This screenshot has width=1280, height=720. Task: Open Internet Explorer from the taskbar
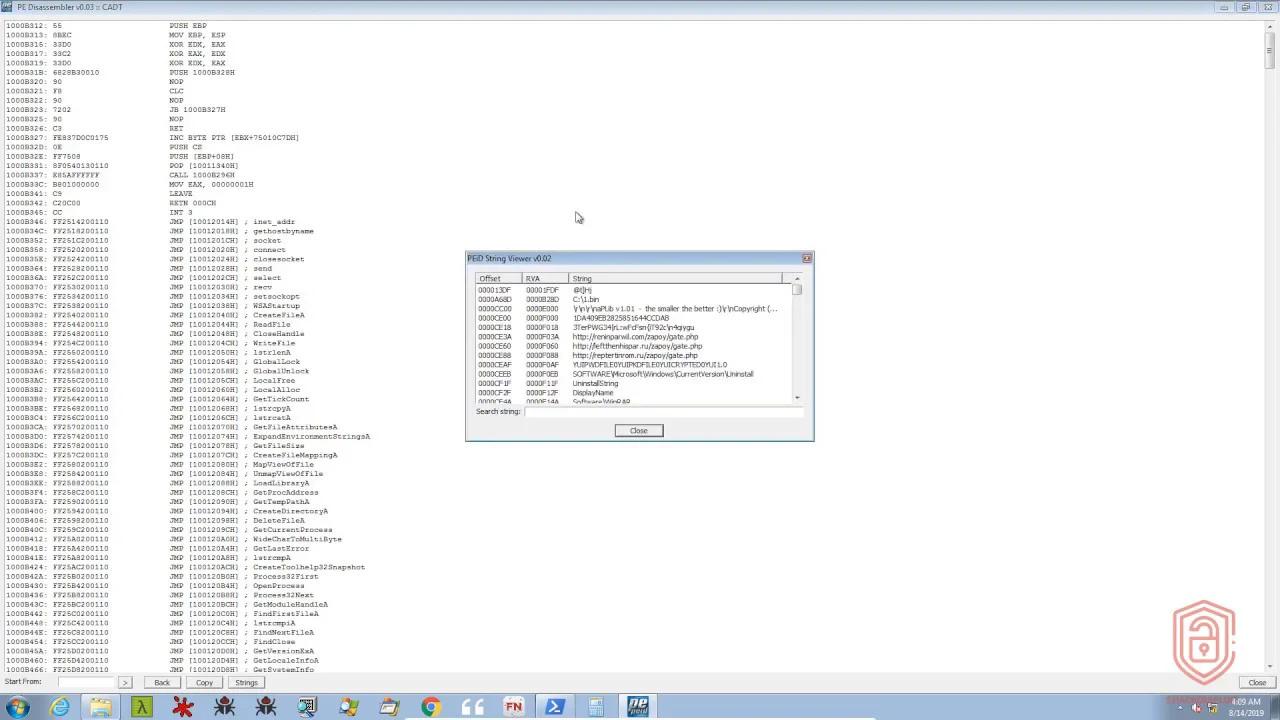[59, 707]
